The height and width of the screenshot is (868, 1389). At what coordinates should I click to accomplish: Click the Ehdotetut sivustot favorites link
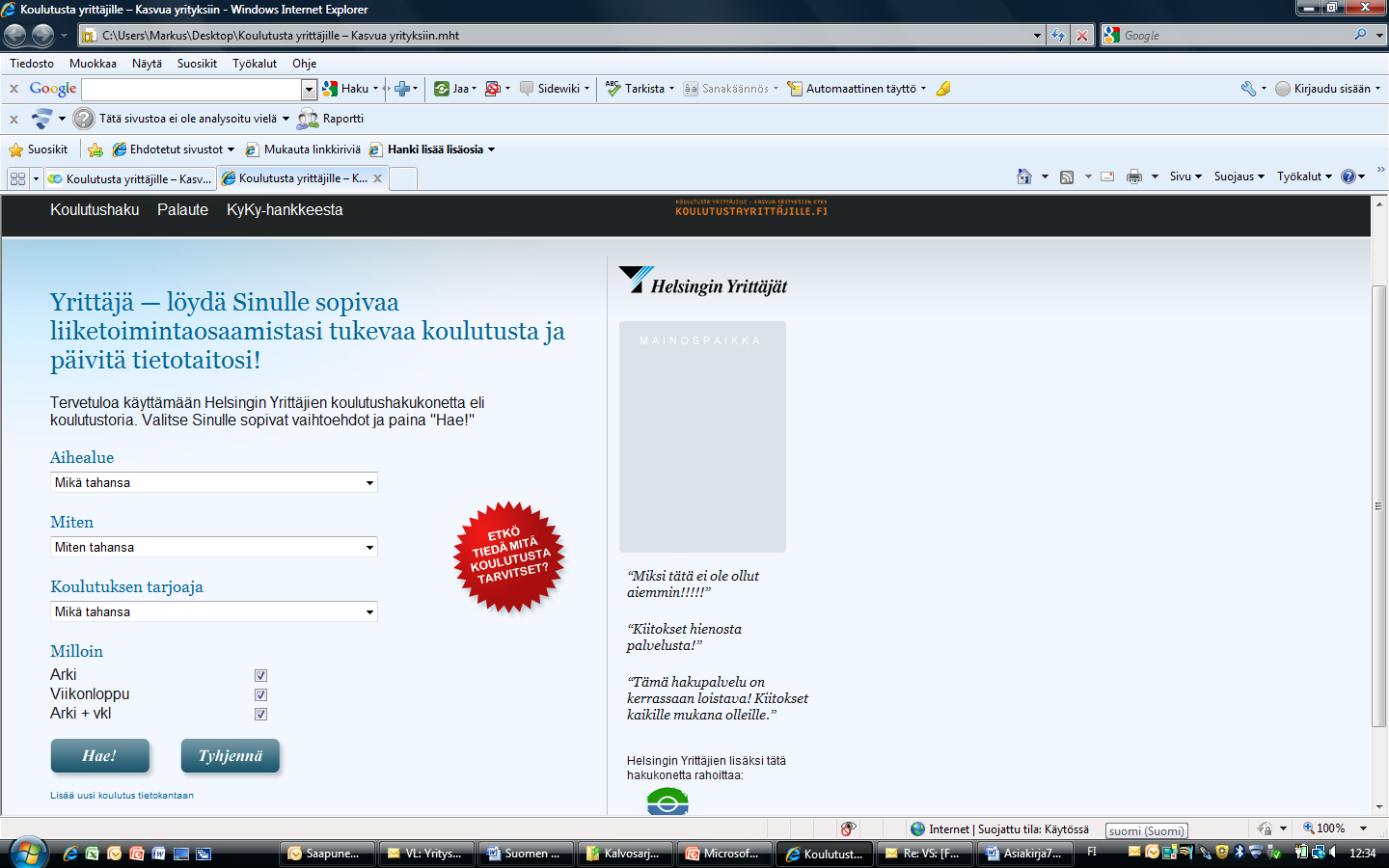[174, 149]
